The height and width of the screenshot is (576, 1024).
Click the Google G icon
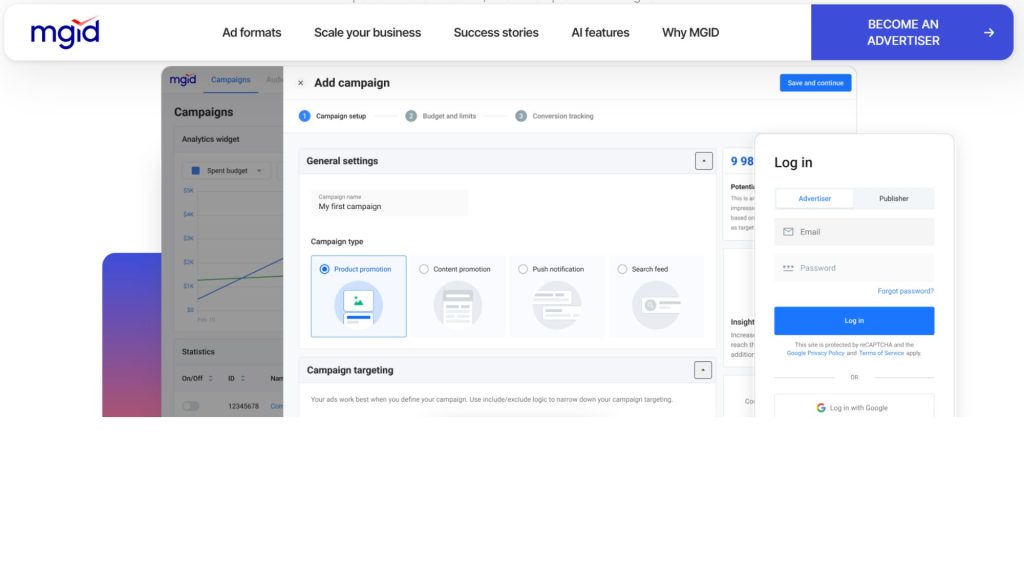coord(821,408)
